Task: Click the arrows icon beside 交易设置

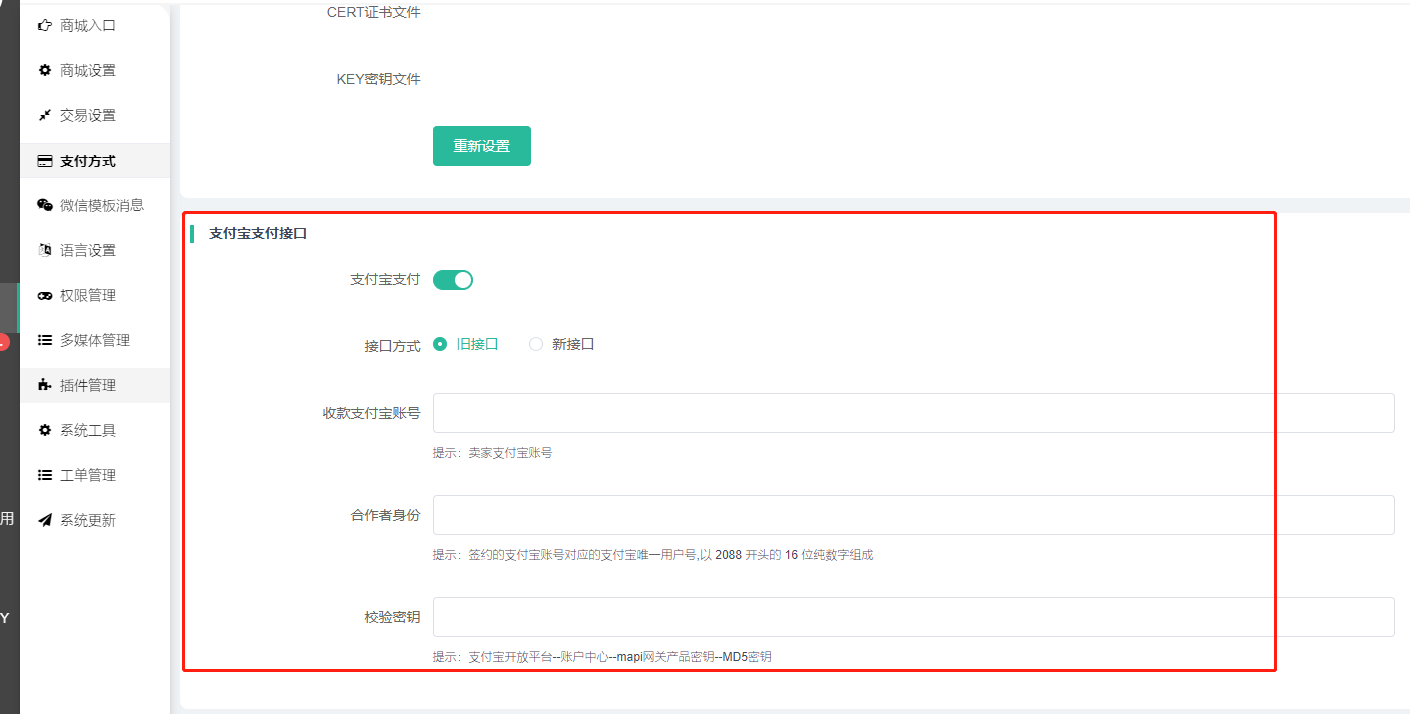Action: coord(44,115)
